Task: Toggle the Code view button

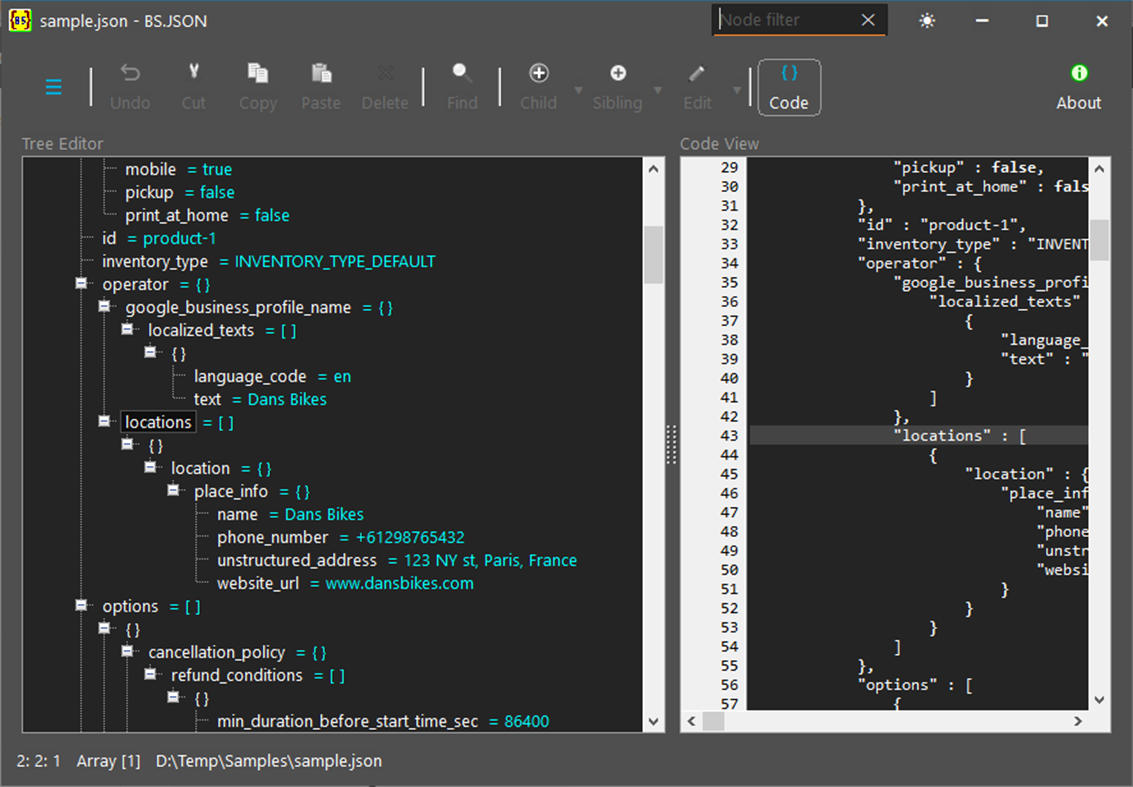Action: [789, 87]
